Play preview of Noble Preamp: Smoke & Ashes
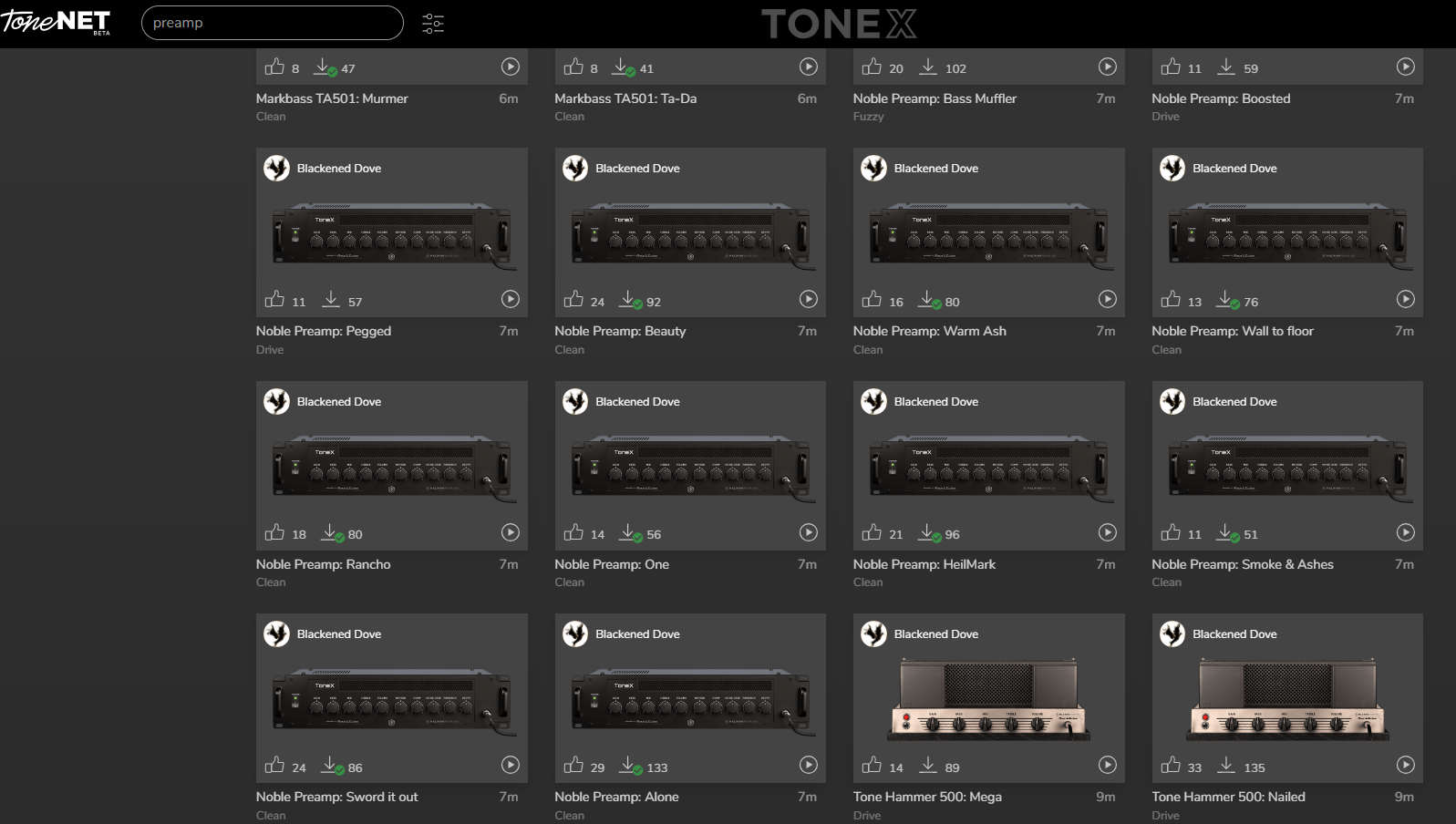 tap(1406, 532)
